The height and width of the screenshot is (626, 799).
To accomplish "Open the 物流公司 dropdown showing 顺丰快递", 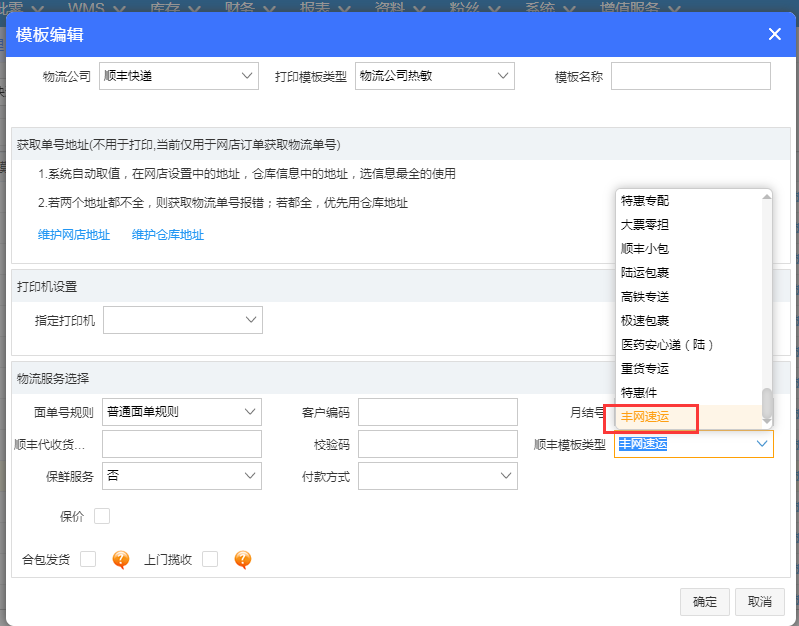I will coord(179,76).
